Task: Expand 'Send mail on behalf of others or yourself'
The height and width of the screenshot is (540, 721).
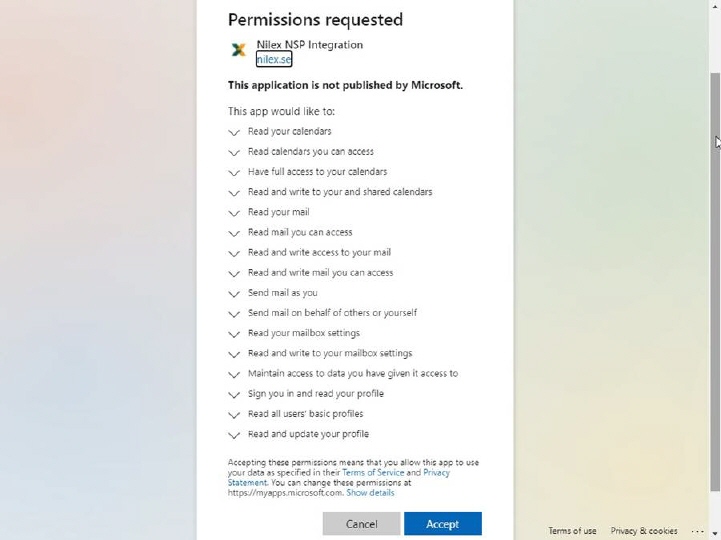Action: (234, 313)
